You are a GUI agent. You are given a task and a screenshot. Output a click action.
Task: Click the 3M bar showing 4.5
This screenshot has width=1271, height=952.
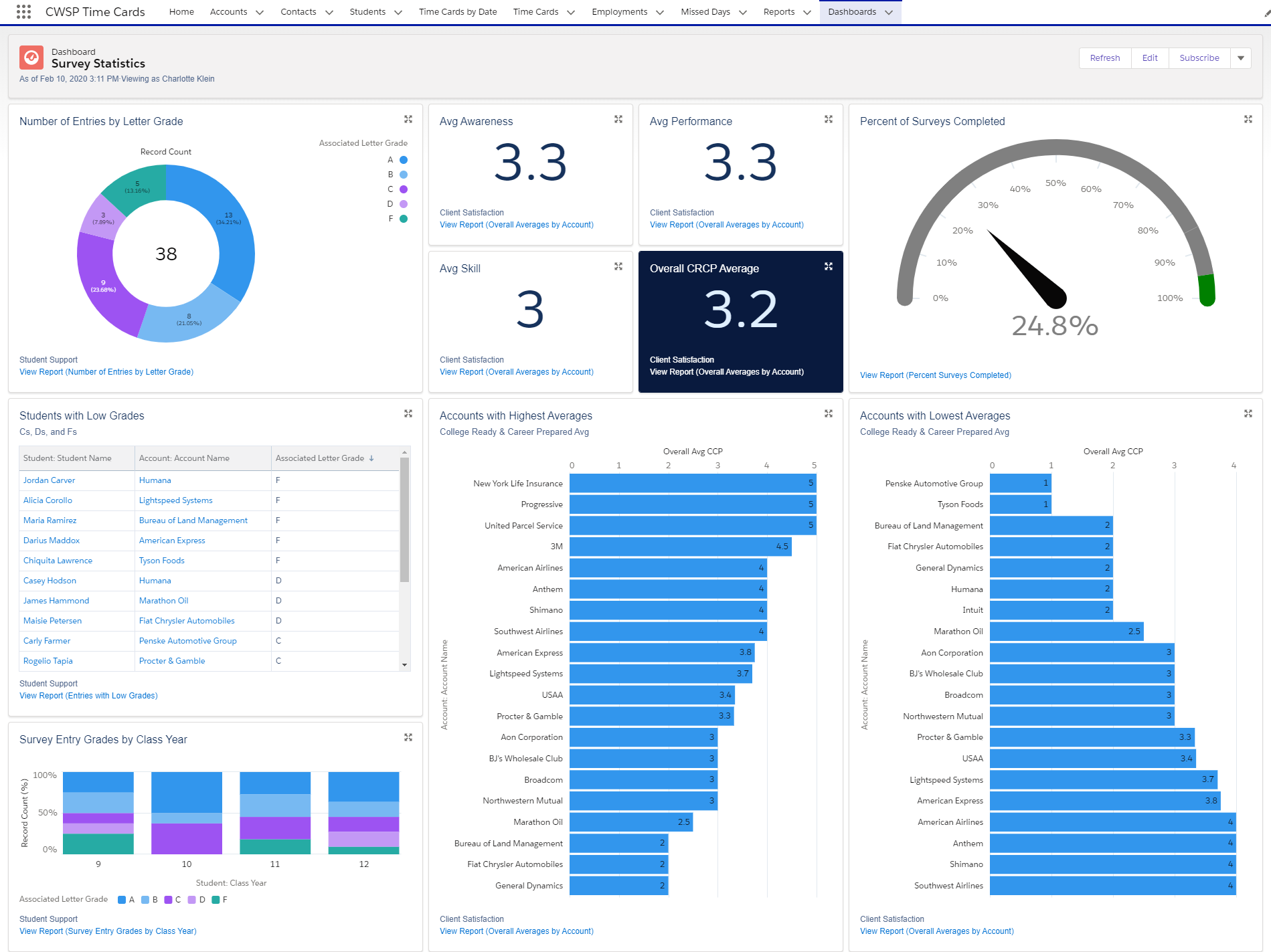(681, 547)
